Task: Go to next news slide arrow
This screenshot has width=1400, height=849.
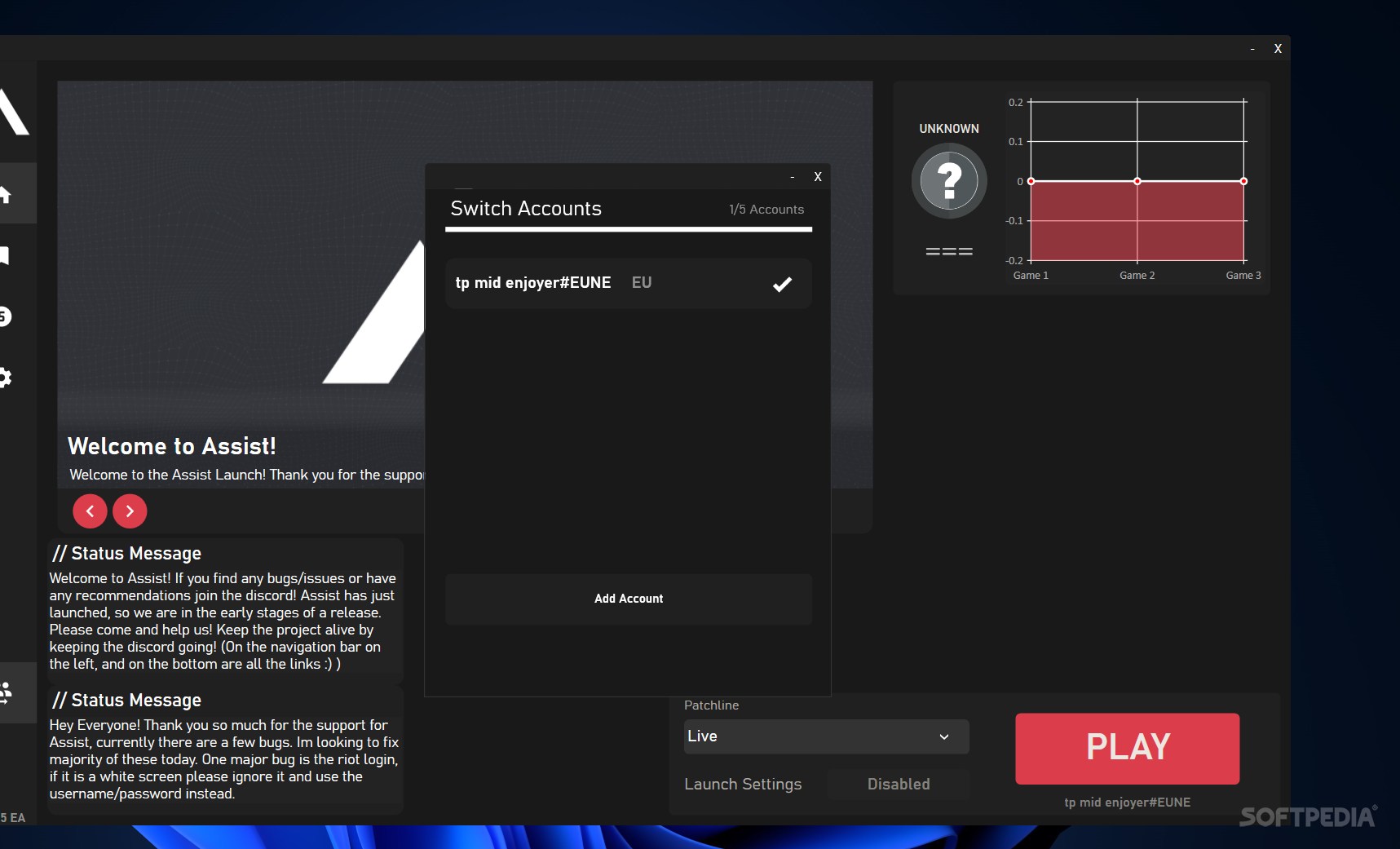Action: [x=130, y=511]
